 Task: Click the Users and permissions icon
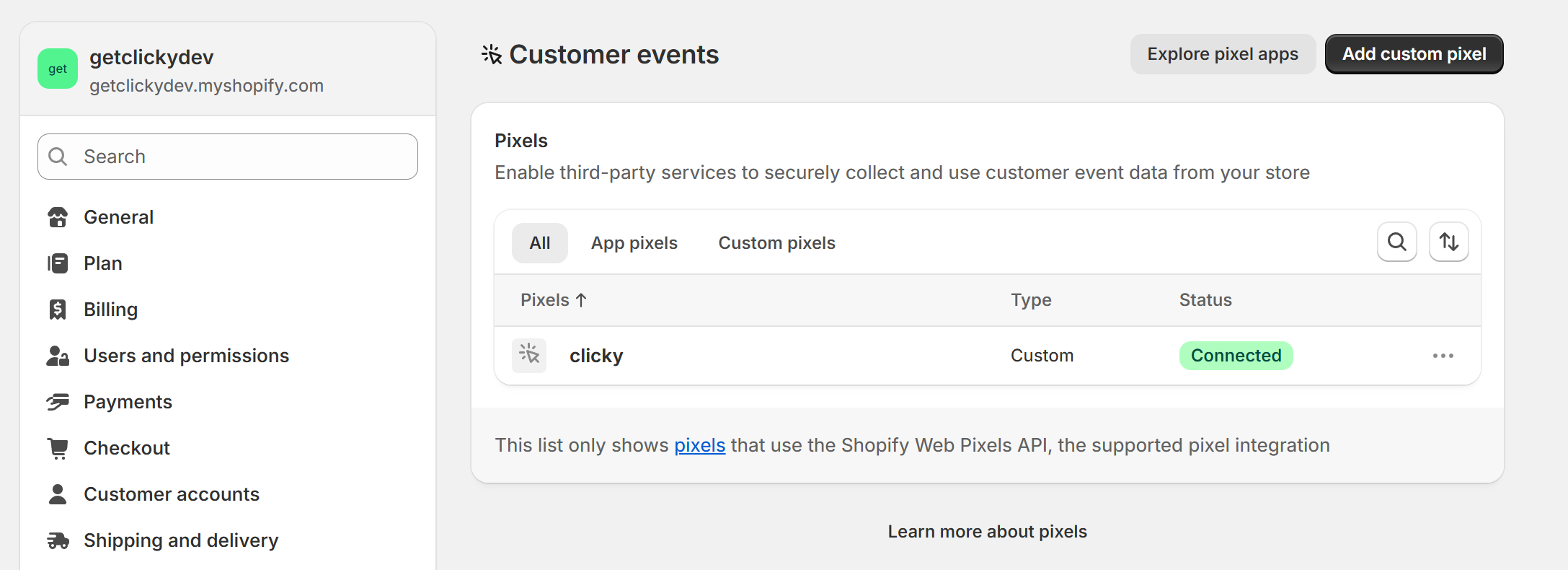tap(58, 356)
